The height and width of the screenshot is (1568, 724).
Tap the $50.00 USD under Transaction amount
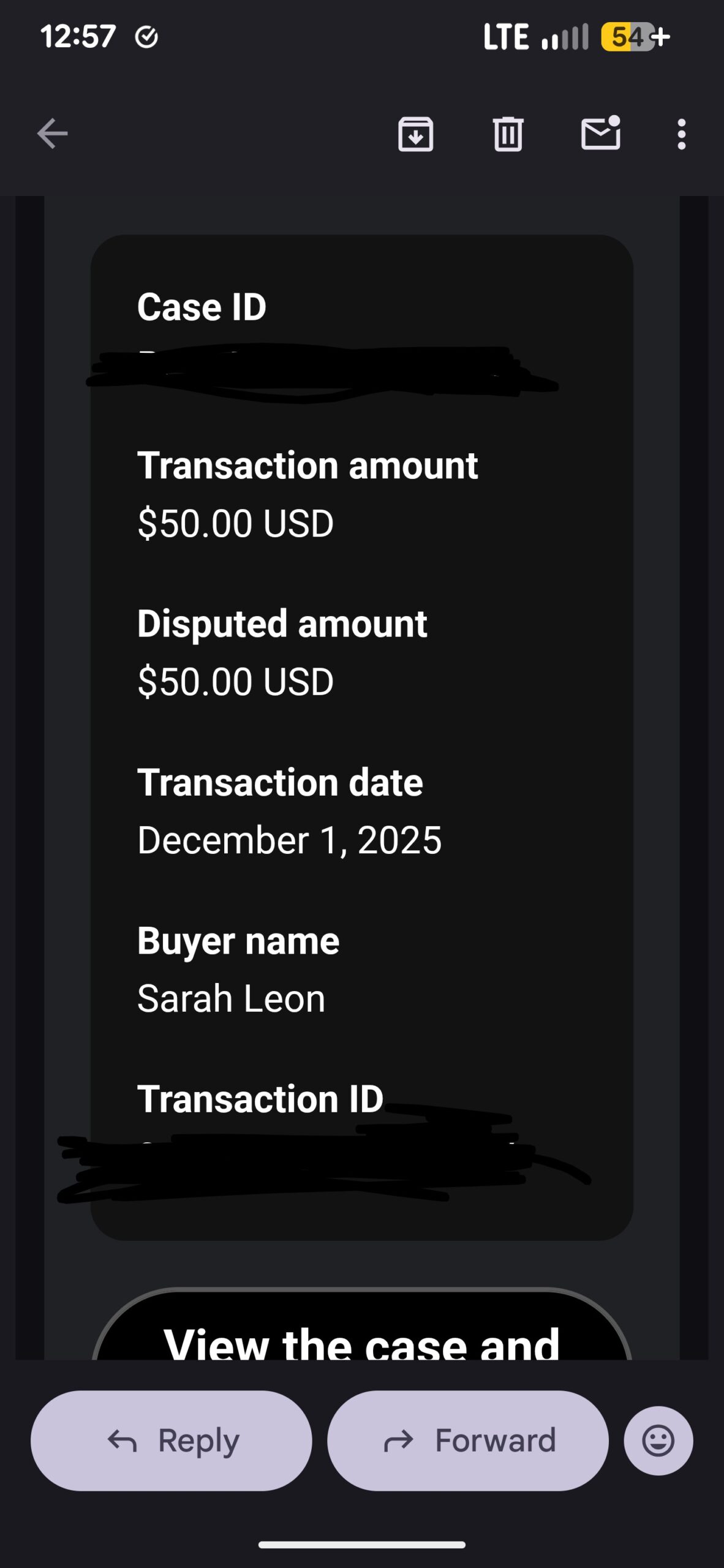click(x=236, y=524)
